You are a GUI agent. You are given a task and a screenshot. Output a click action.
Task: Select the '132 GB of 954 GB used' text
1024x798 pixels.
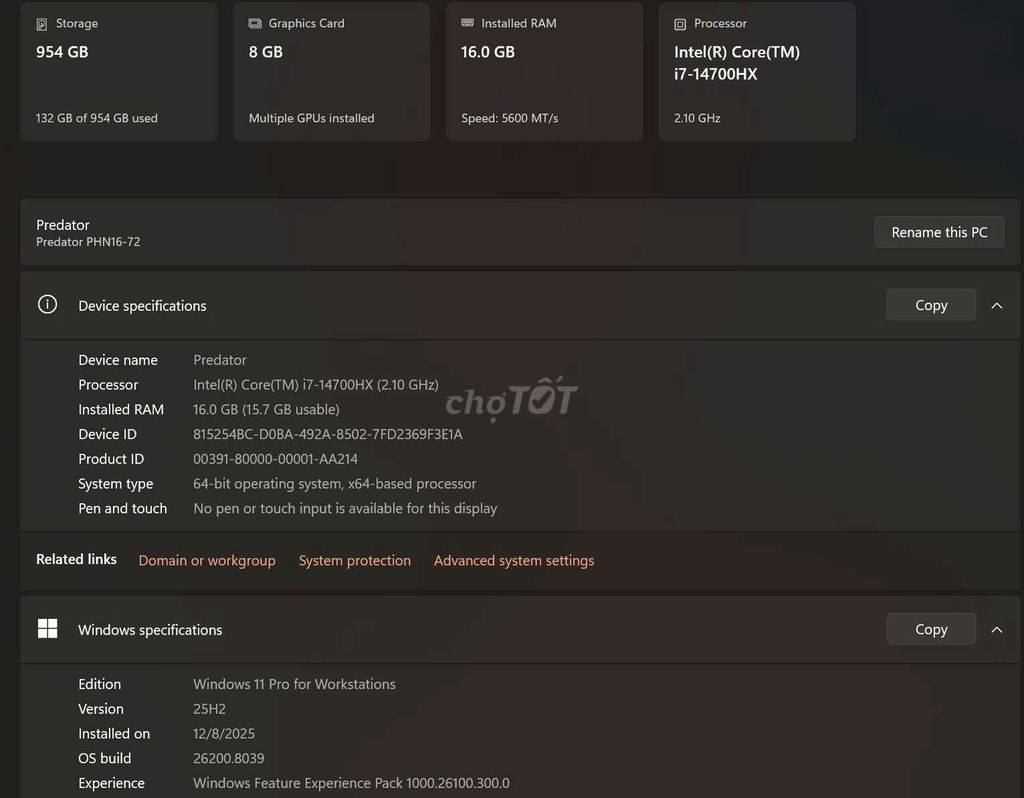tap(97, 118)
